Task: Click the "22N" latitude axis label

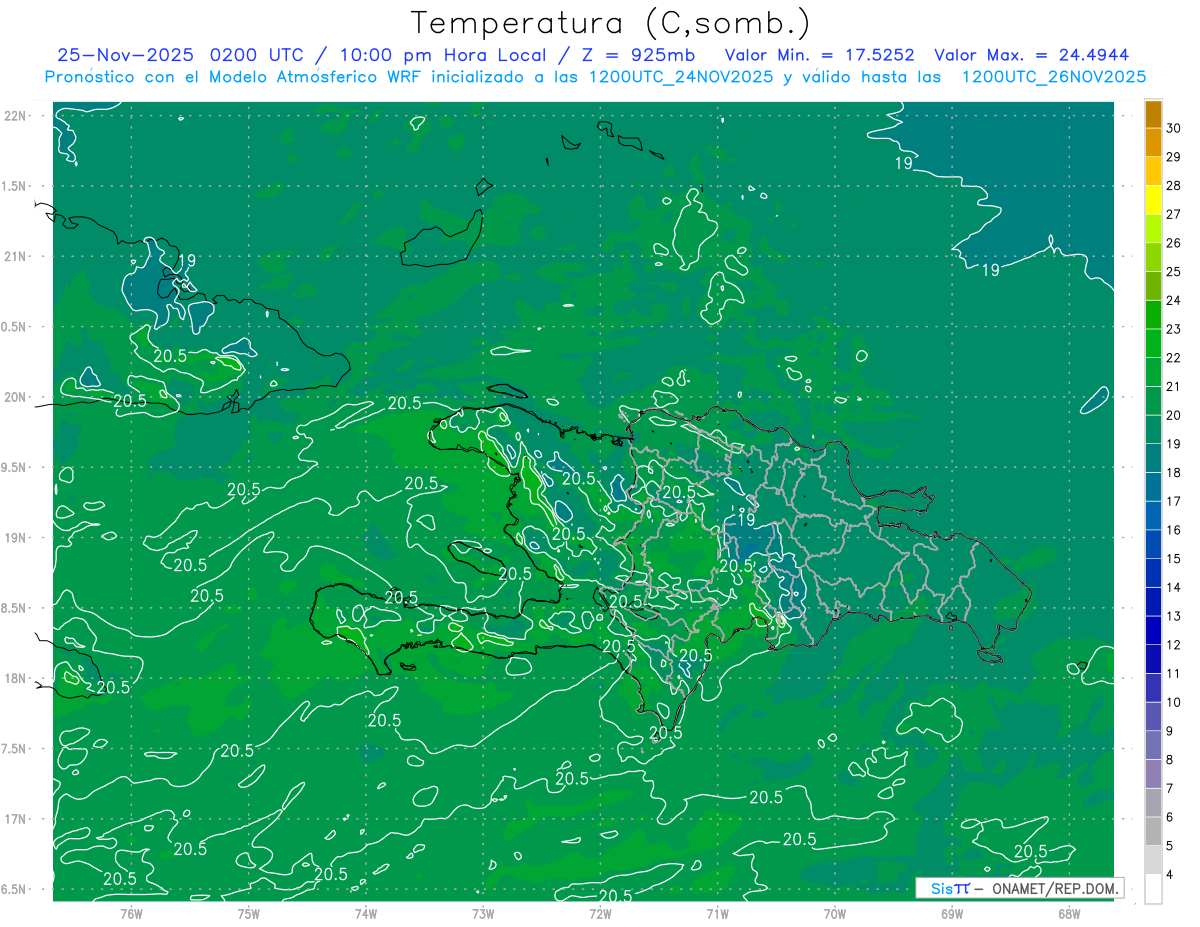Action: 15,116
